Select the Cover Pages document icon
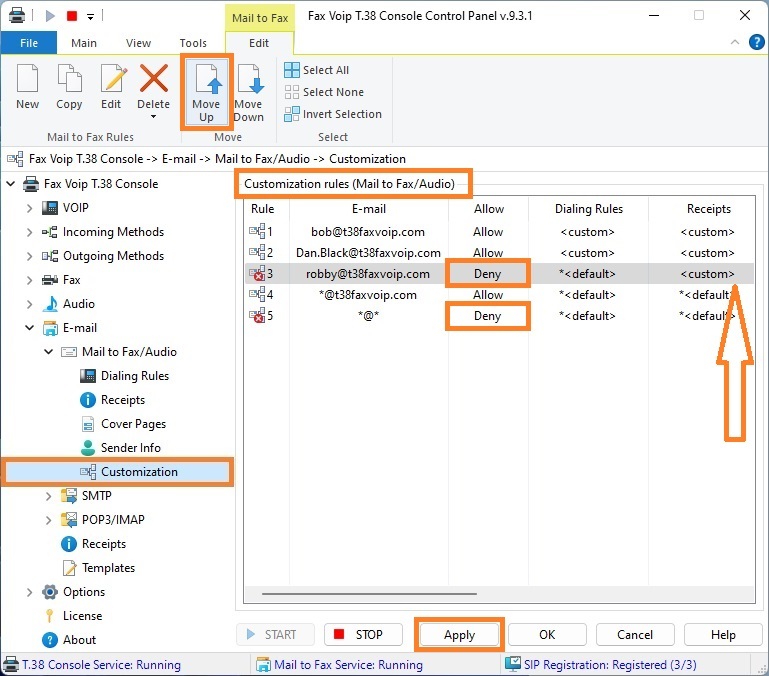Image resolution: width=769 pixels, height=676 pixels. pos(88,424)
